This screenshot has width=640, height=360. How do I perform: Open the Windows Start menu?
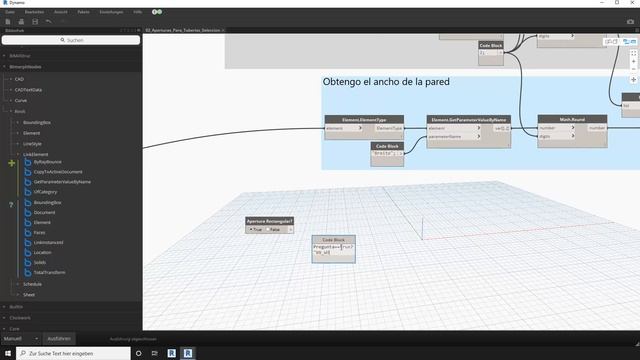[x=8, y=353]
